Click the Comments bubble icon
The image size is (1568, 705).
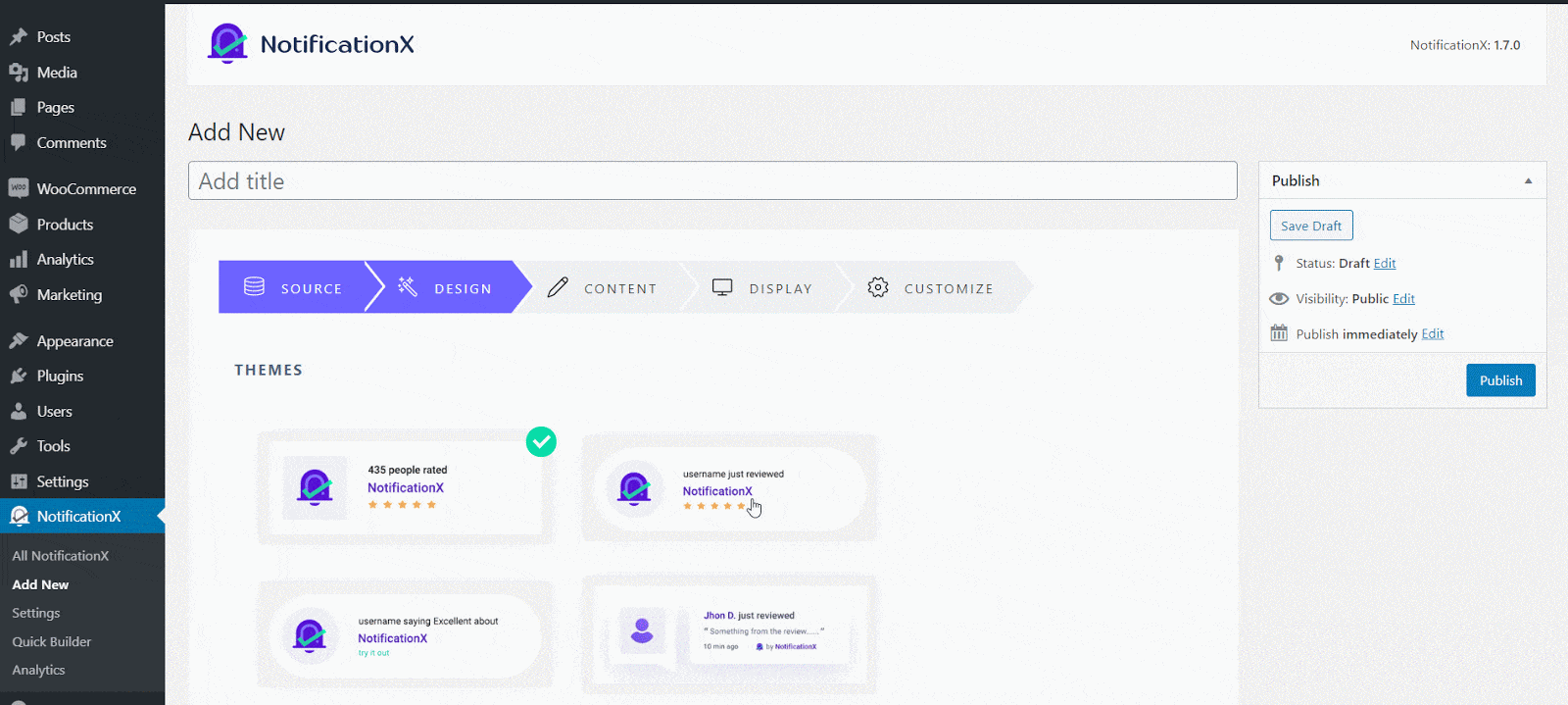click(19, 143)
